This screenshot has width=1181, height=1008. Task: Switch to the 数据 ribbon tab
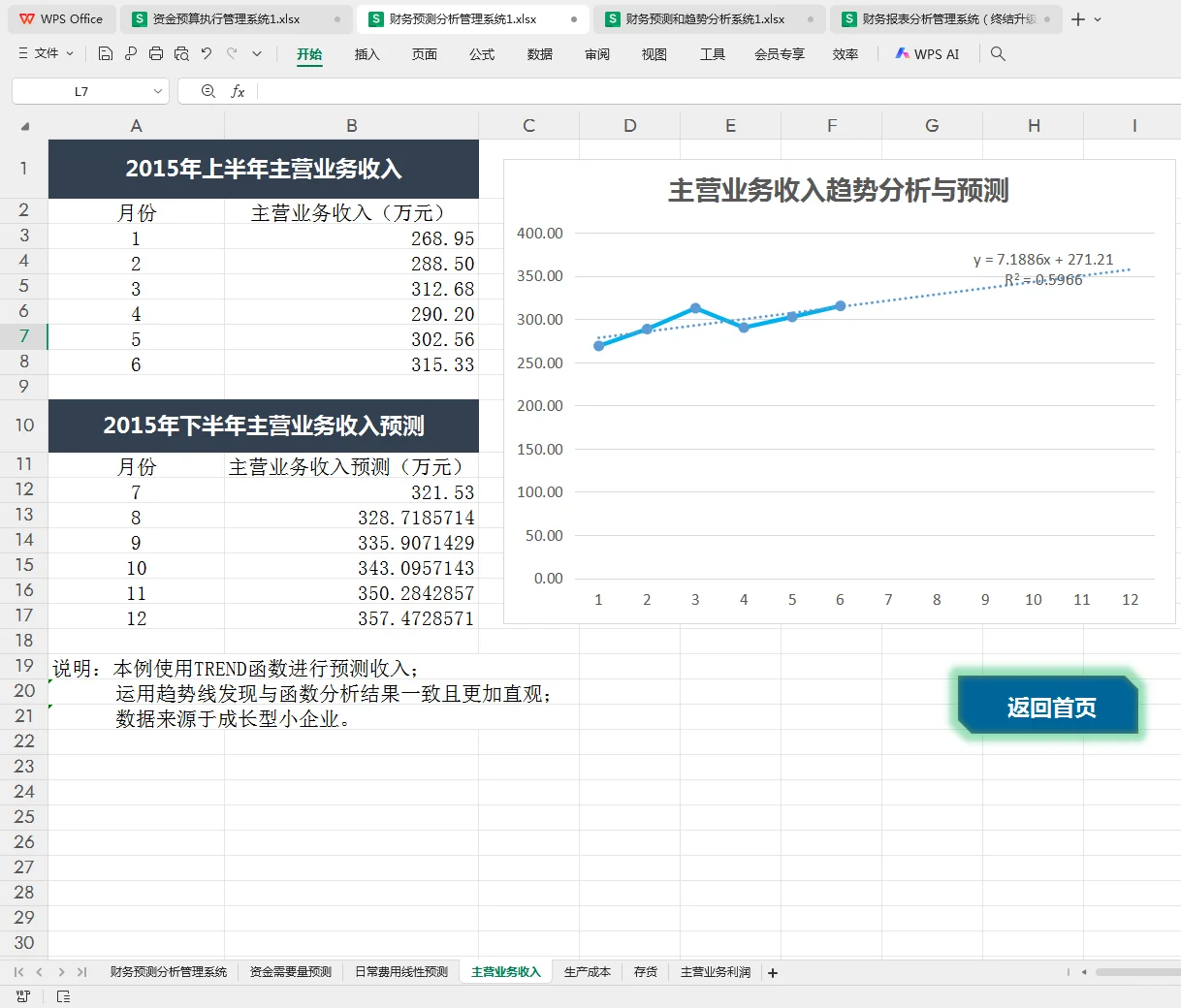click(x=540, y=54)
